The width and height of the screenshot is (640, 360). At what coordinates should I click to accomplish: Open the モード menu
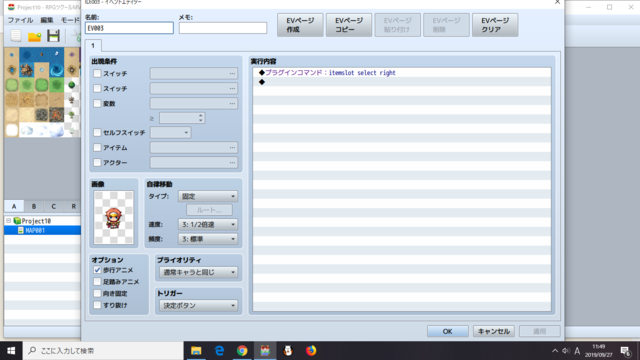click(x=70, y=20)
